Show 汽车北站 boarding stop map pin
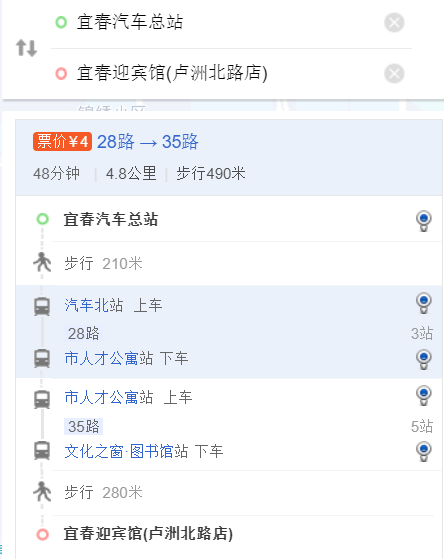 (424, 303)
